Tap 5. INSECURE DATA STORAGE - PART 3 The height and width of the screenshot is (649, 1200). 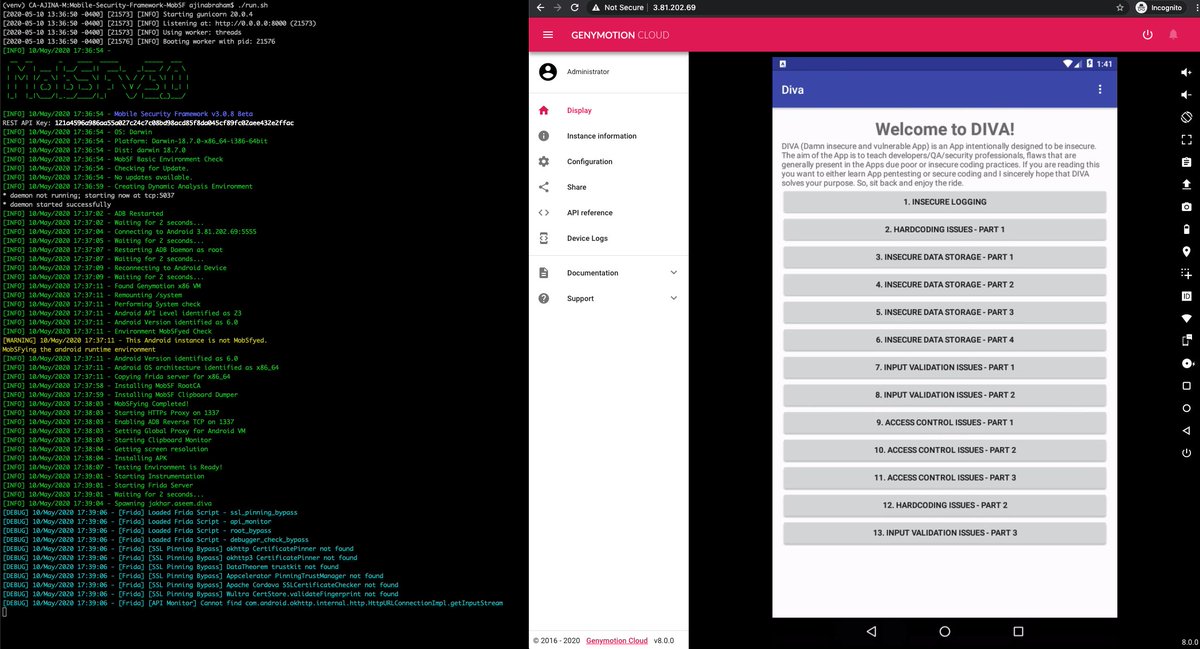coord(945,312)
